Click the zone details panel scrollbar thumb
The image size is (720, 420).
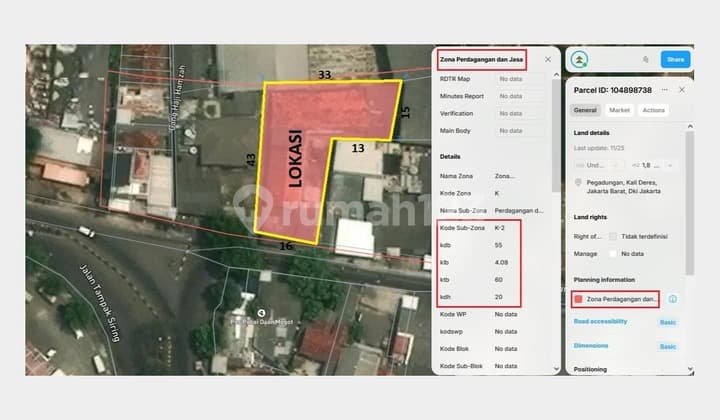coord(556,136)
